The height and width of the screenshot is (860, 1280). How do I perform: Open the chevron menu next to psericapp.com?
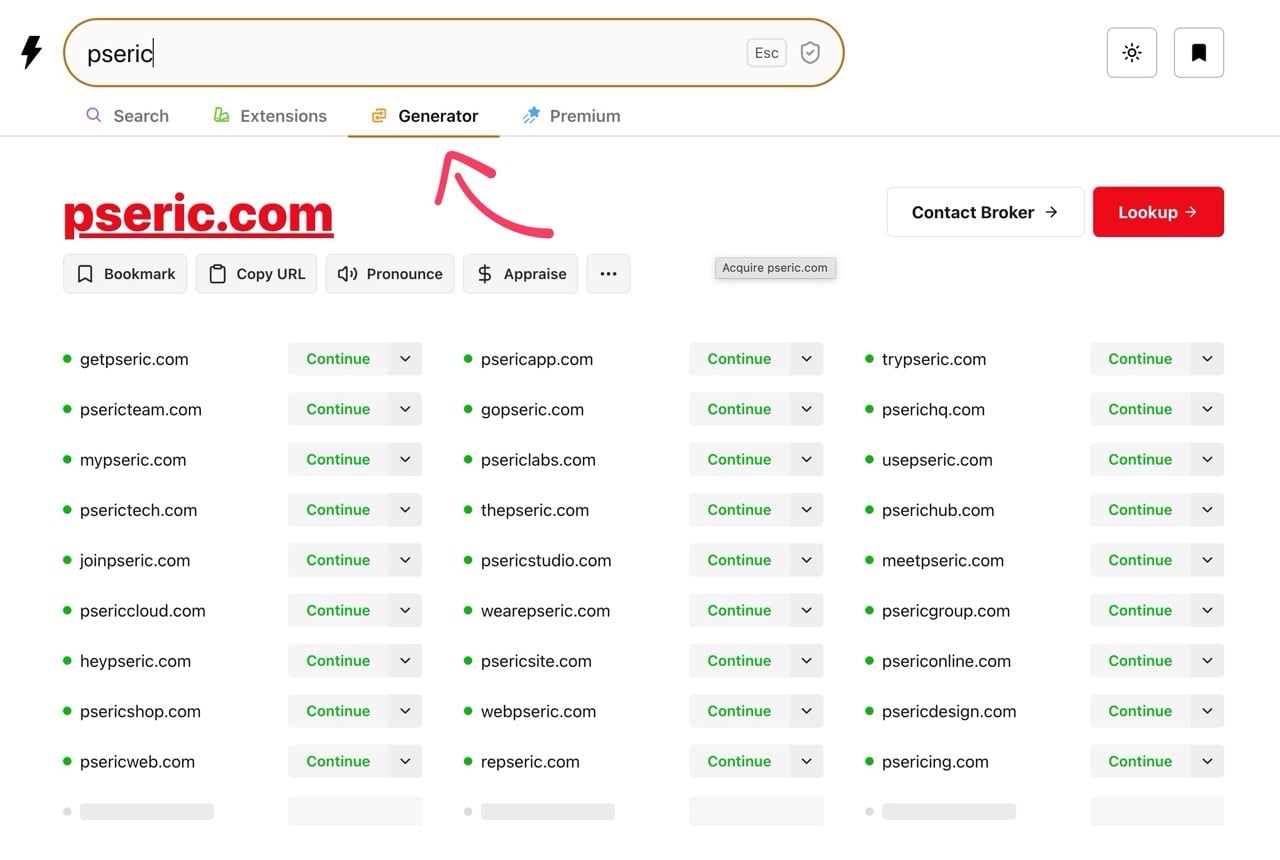coord(806,358)
